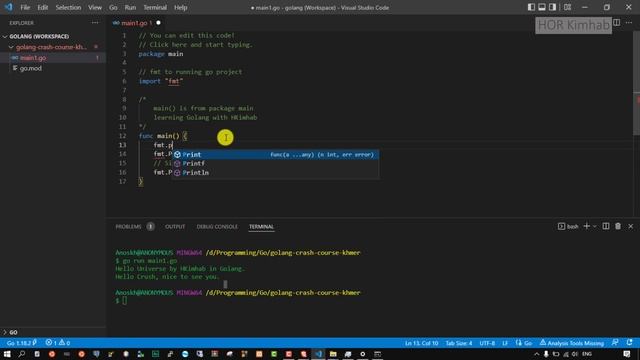Image resolution: width=640 pixels, height=360 pixels.
Task: Click the package main line
Action: coord(161,54)
